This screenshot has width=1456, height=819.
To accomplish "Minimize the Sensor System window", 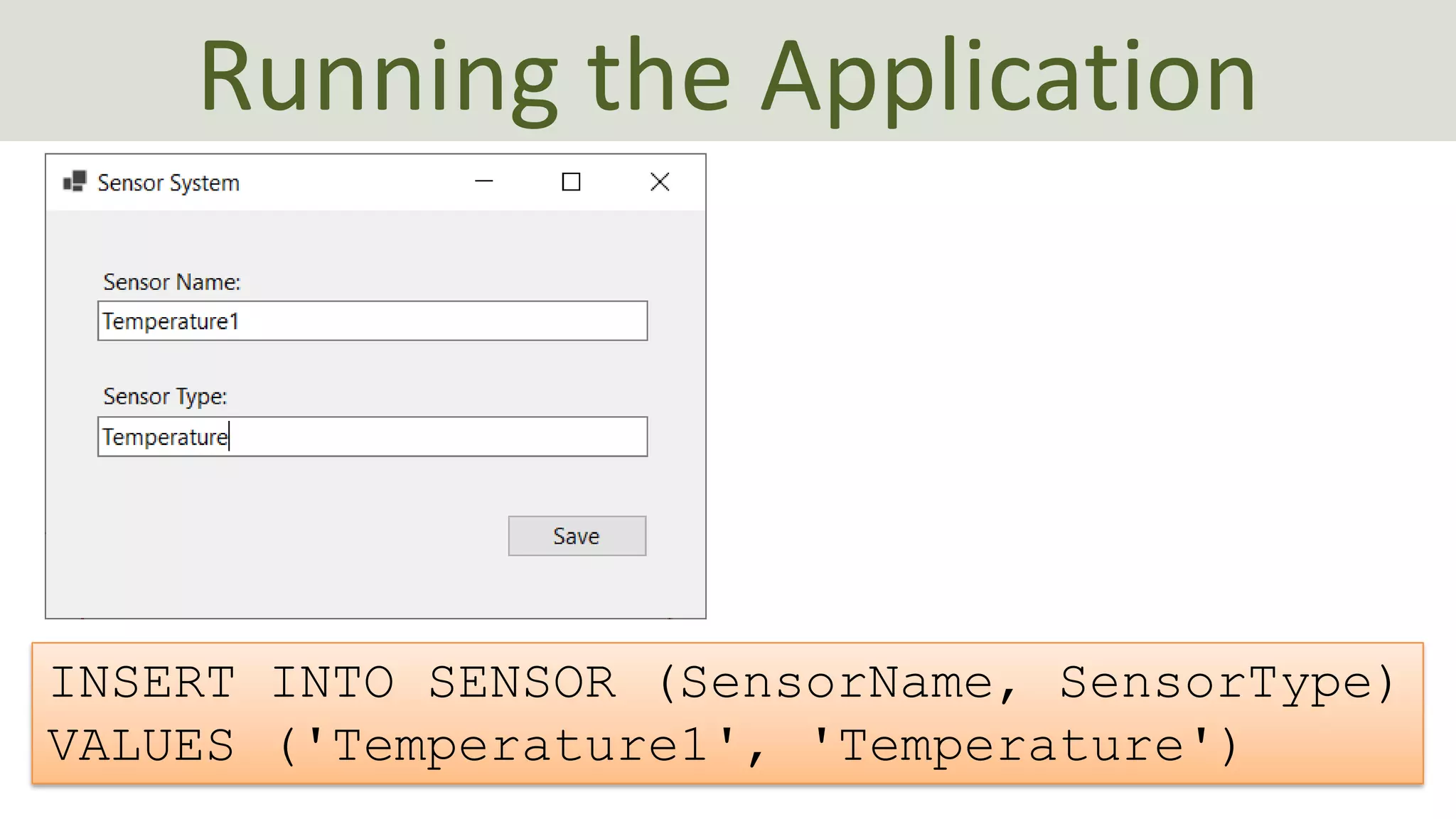I will [x=483, y=182].
